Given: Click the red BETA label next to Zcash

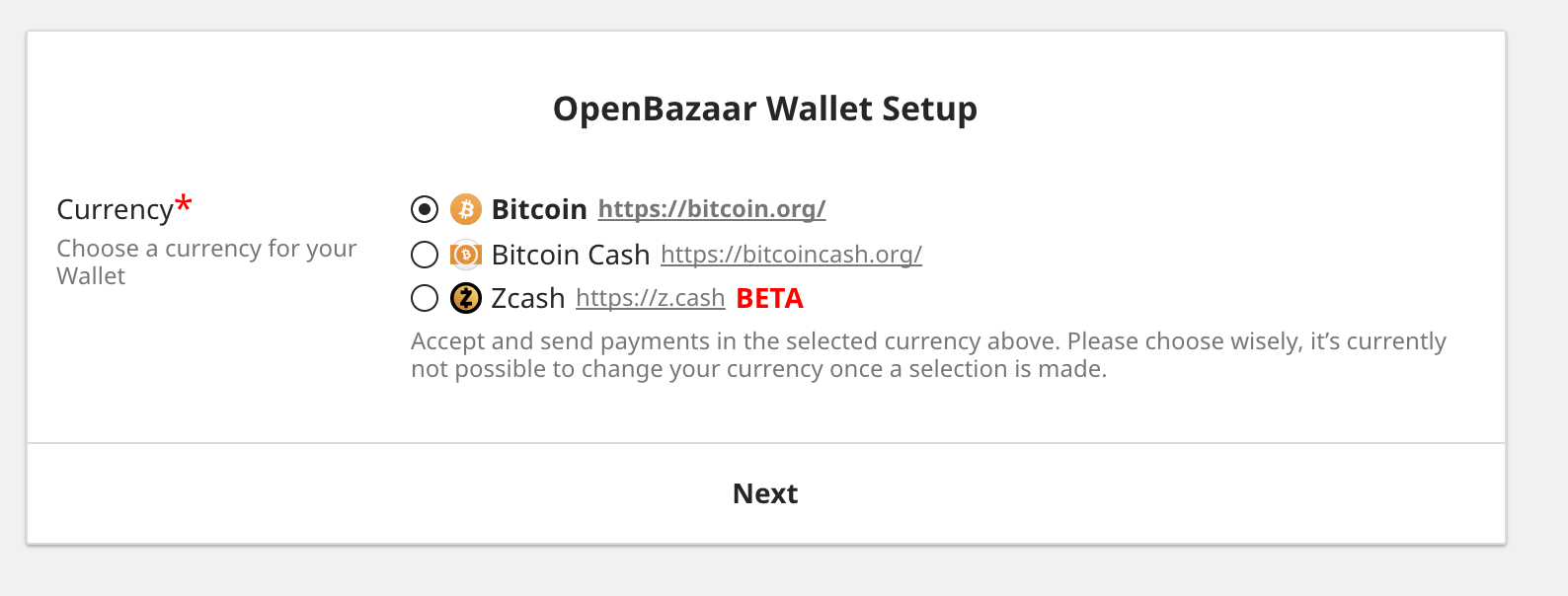Looking at the screenshot, I should tap(771, 298).
